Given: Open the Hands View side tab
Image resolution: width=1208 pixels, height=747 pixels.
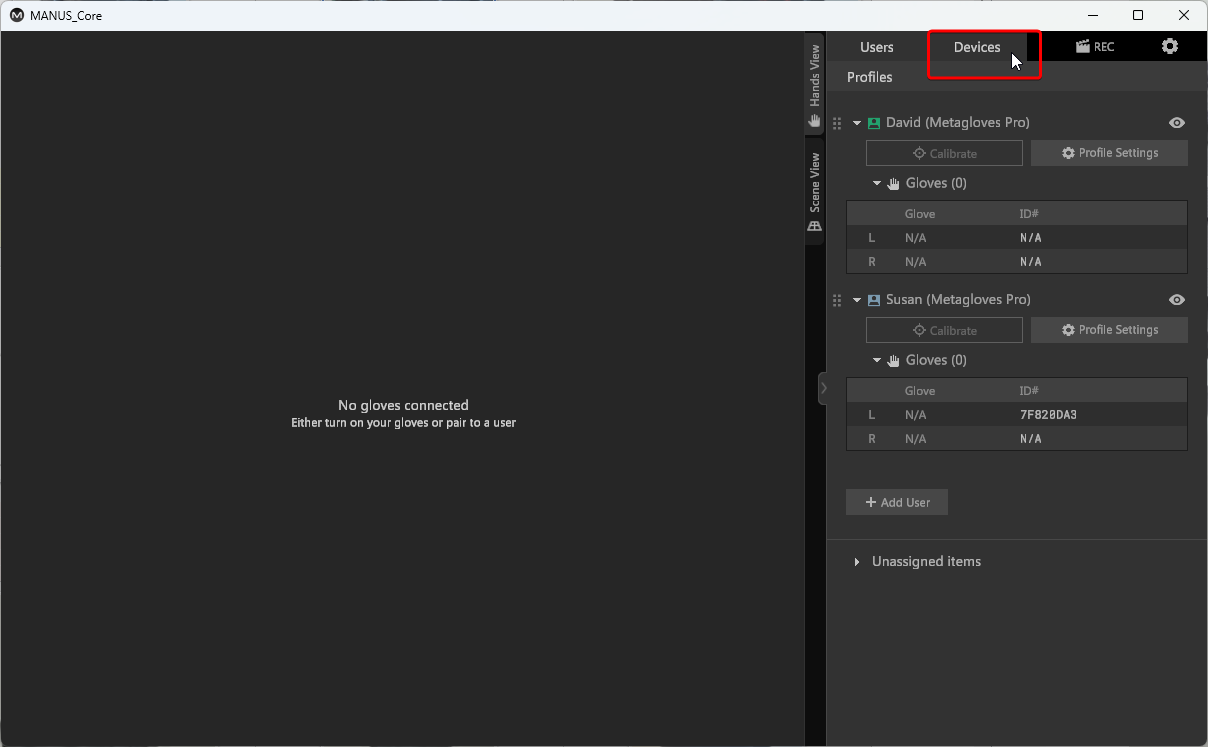Looking at the screenshot, I should (x=815, y=85).
